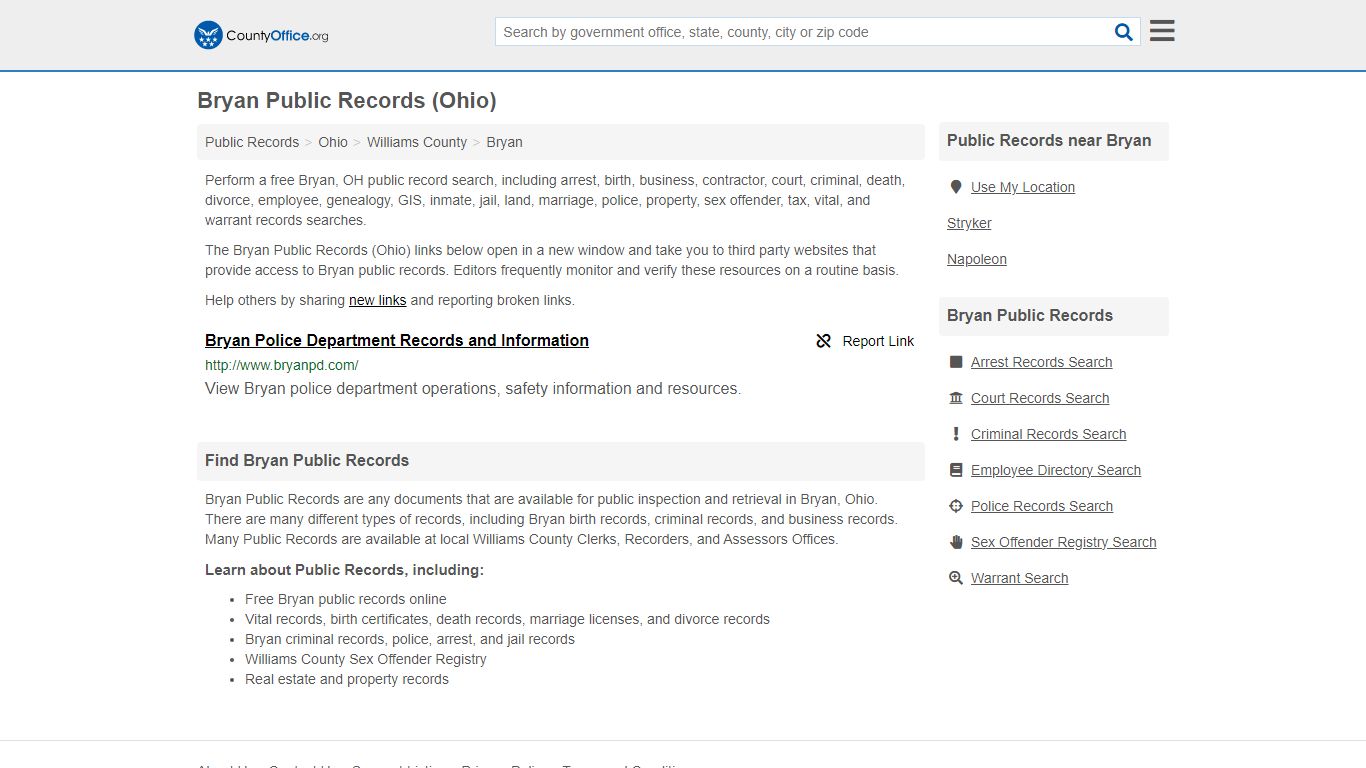This screenshot has width=1366, height=768.
Task: Click 'Bryan criminal records, police, arrest' bullet
Action: (410, 639)
